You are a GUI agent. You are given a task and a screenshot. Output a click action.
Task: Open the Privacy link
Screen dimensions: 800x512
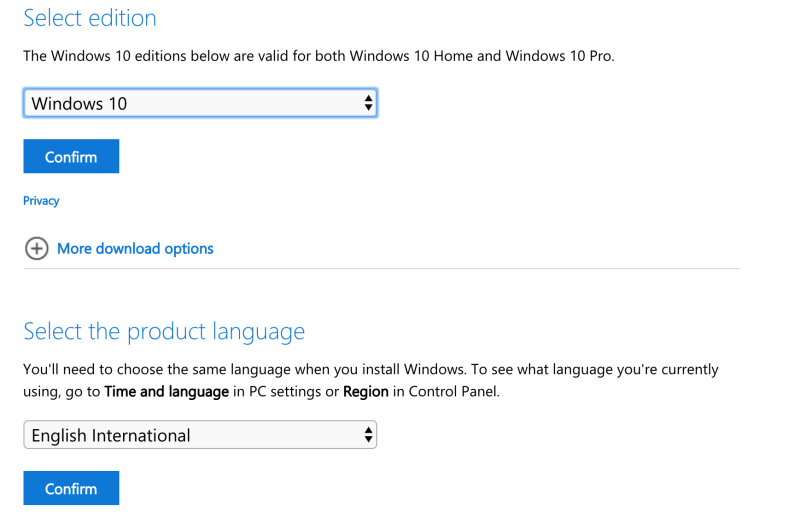(41, 201)
